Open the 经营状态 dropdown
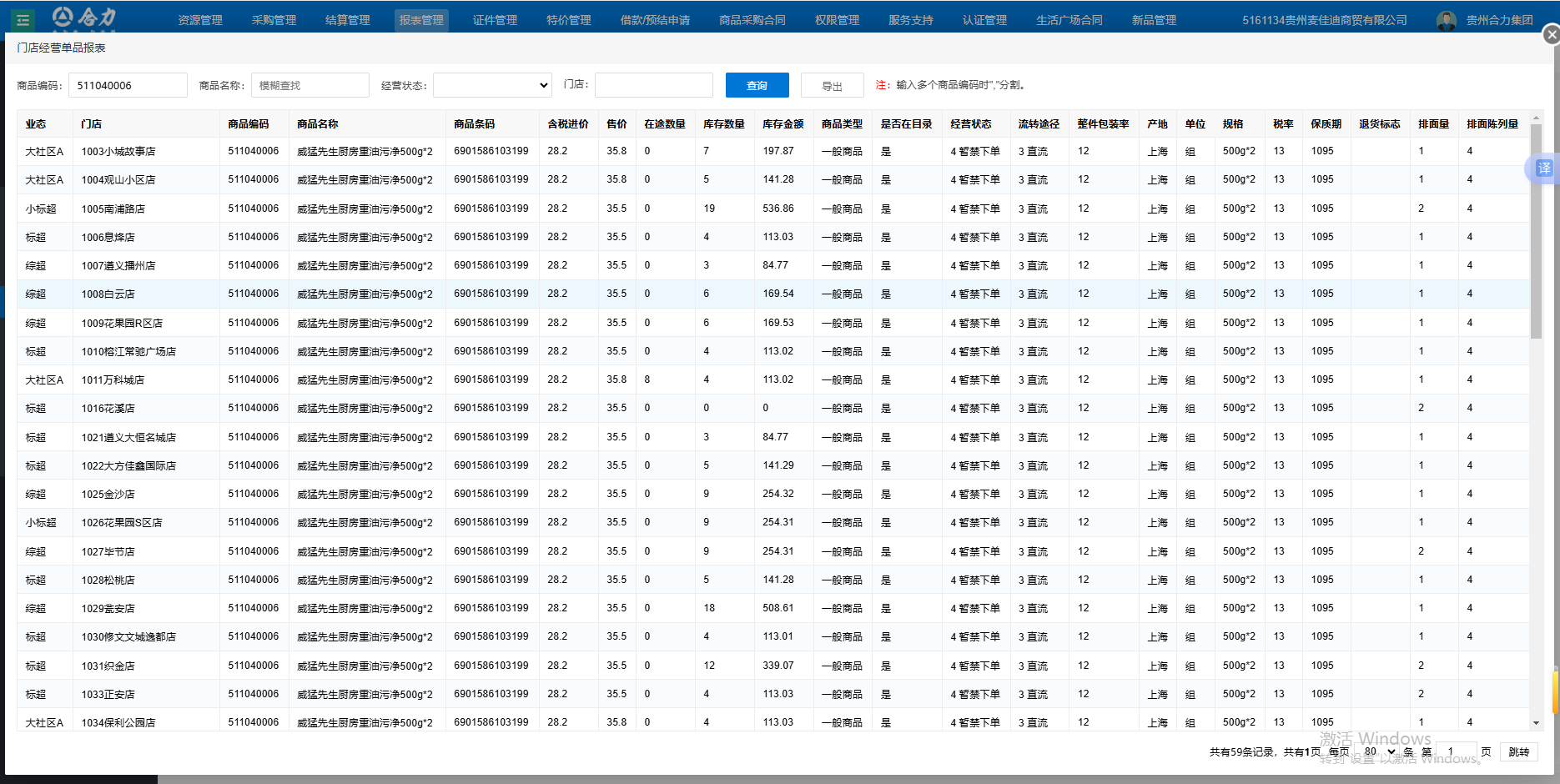1560x784 pixels. tap(492, 85)
